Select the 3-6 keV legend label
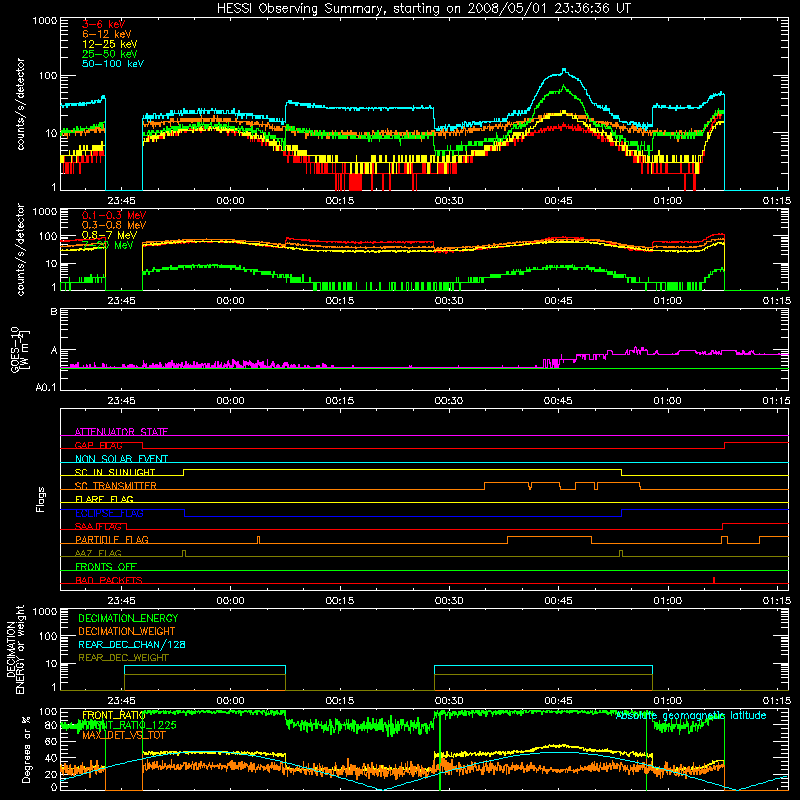Viewport: 800px width, 800px height. [x=104, y=24]
